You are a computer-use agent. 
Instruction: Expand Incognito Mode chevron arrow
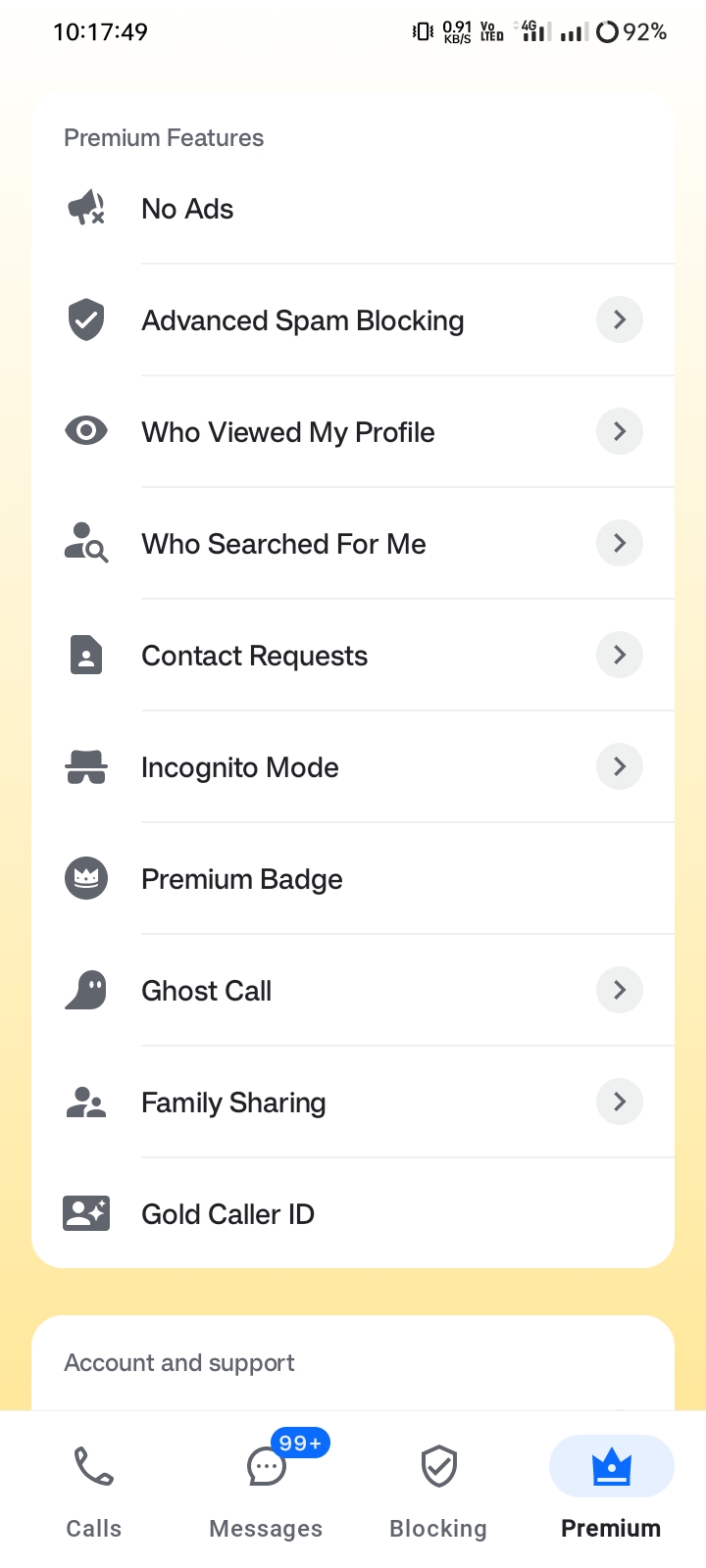[620, 766]
